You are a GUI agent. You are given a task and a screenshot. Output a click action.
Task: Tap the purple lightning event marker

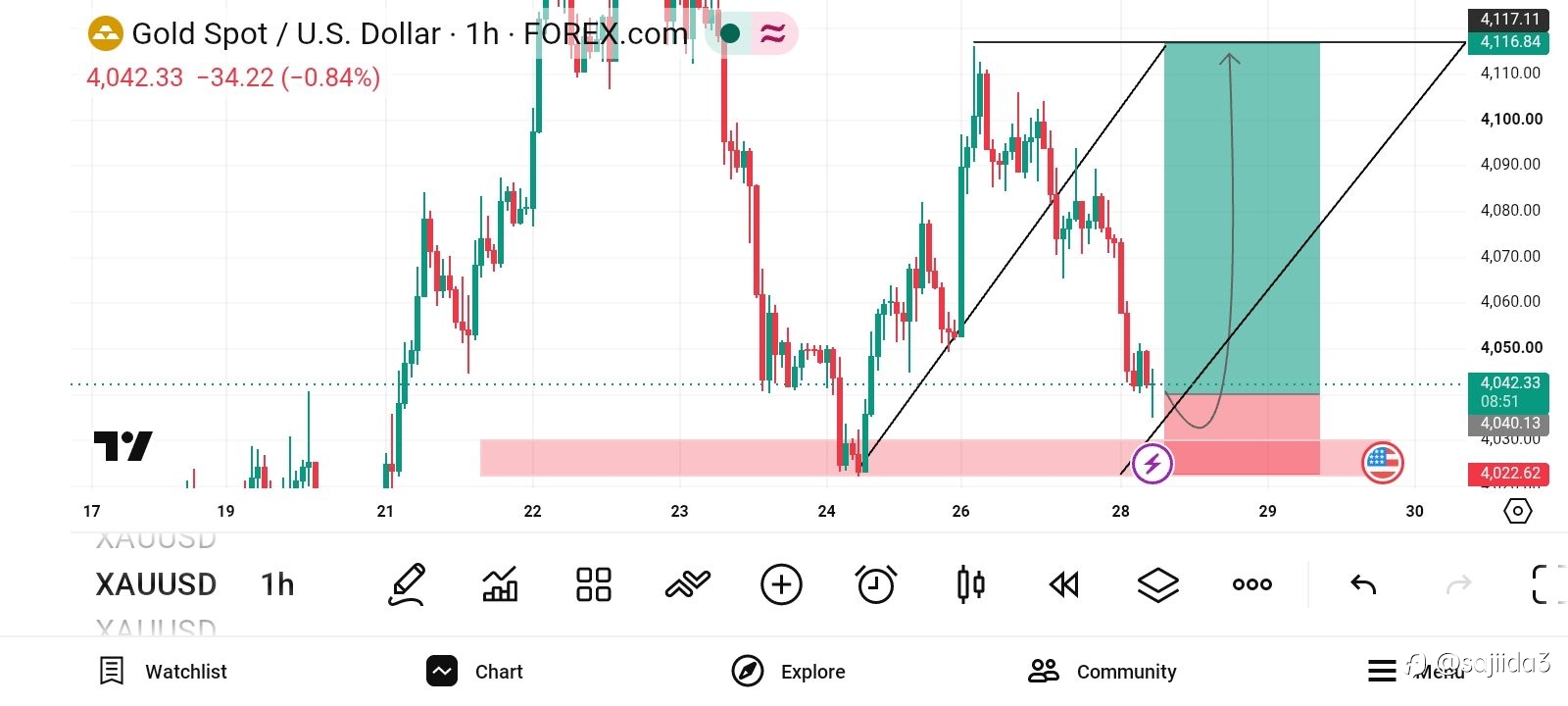pyautogui.click(x=1152, y=463)
